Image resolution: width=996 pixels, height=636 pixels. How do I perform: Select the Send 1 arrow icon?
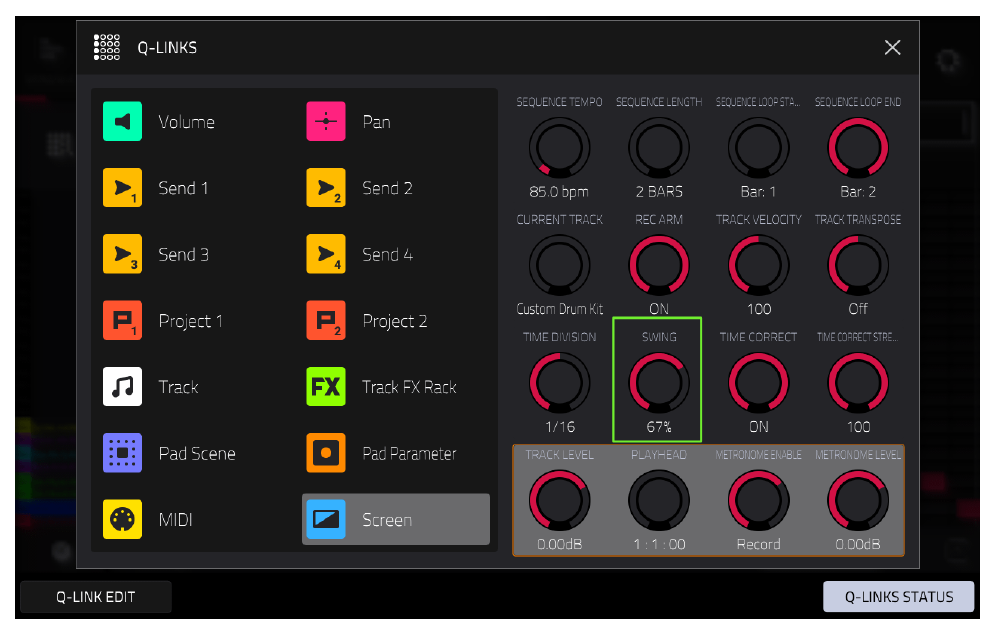123,187
